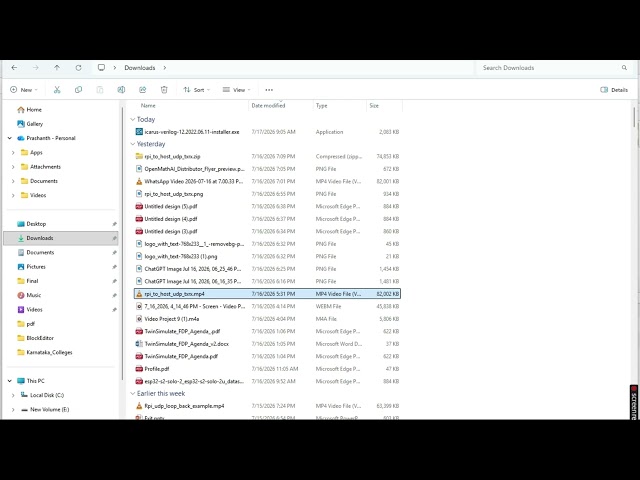Click pin icon beside Desktop

[114, 224]
